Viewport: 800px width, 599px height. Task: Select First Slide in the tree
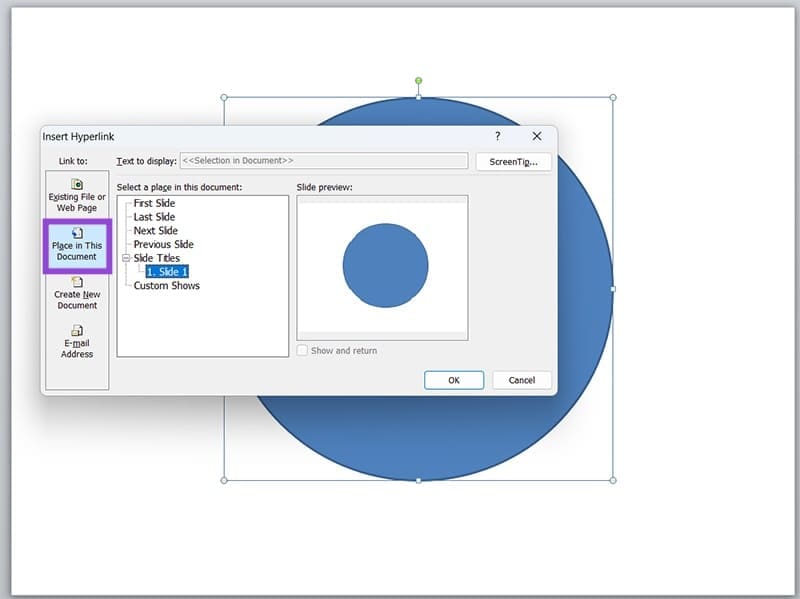tap(154, 203)
